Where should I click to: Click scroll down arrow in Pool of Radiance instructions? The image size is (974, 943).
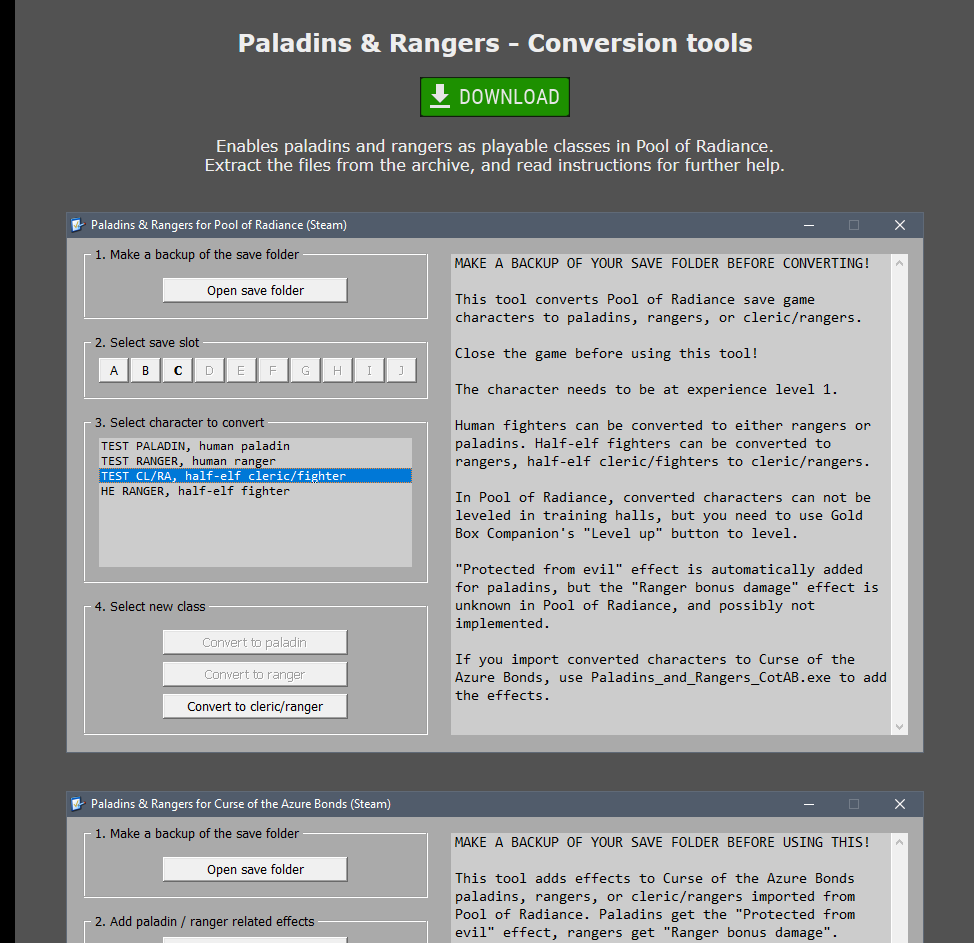pyautogui.click(x=899, y=726)
